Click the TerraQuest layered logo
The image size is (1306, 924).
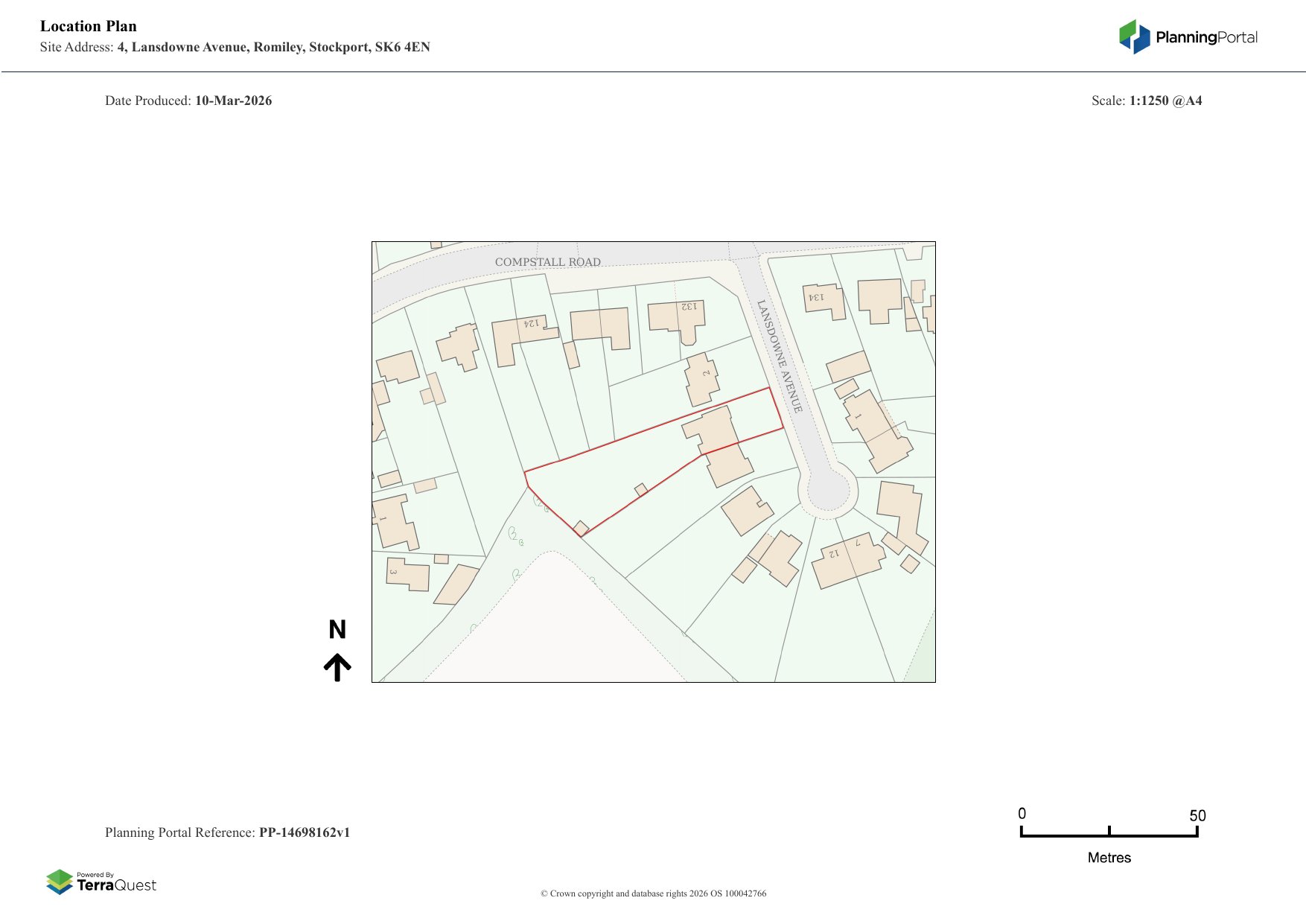pos(60,882)
